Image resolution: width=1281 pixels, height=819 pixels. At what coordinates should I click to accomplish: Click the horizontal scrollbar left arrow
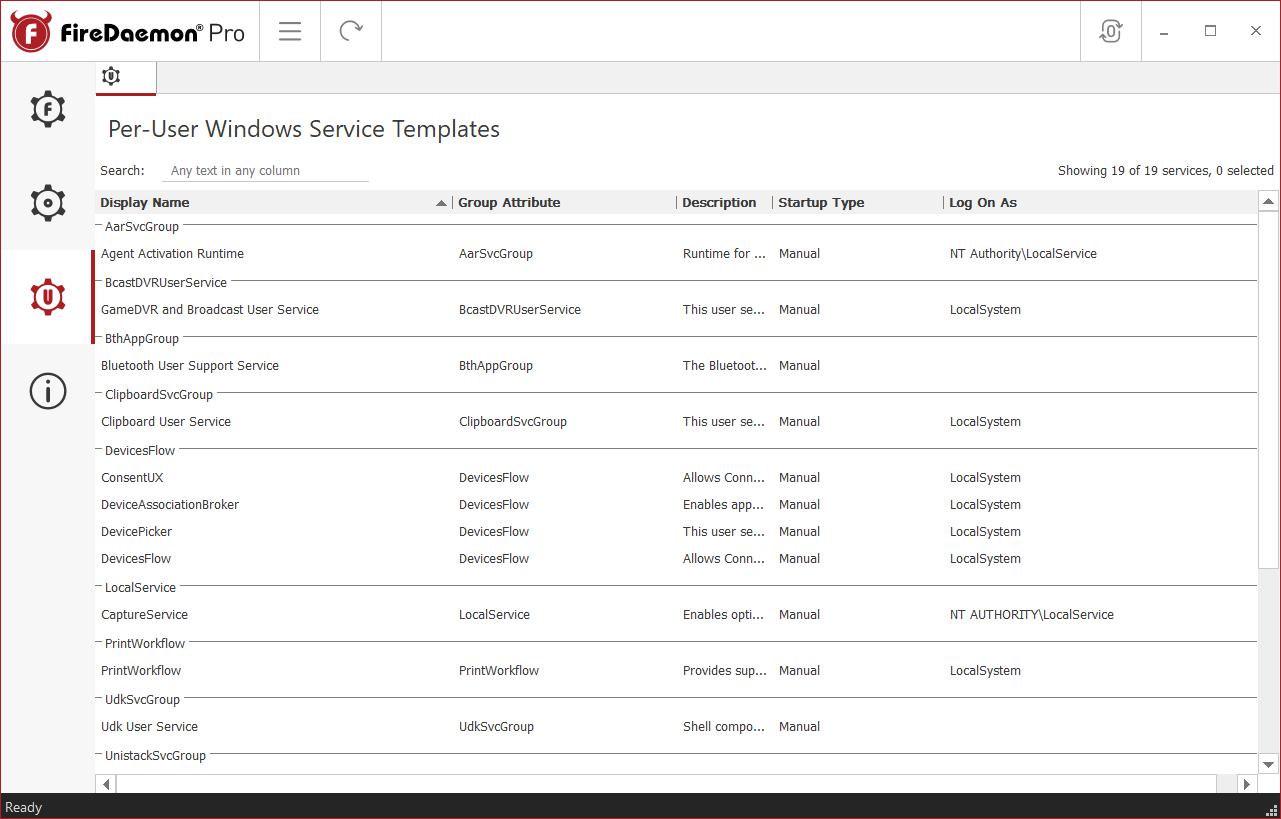[106, 784]
